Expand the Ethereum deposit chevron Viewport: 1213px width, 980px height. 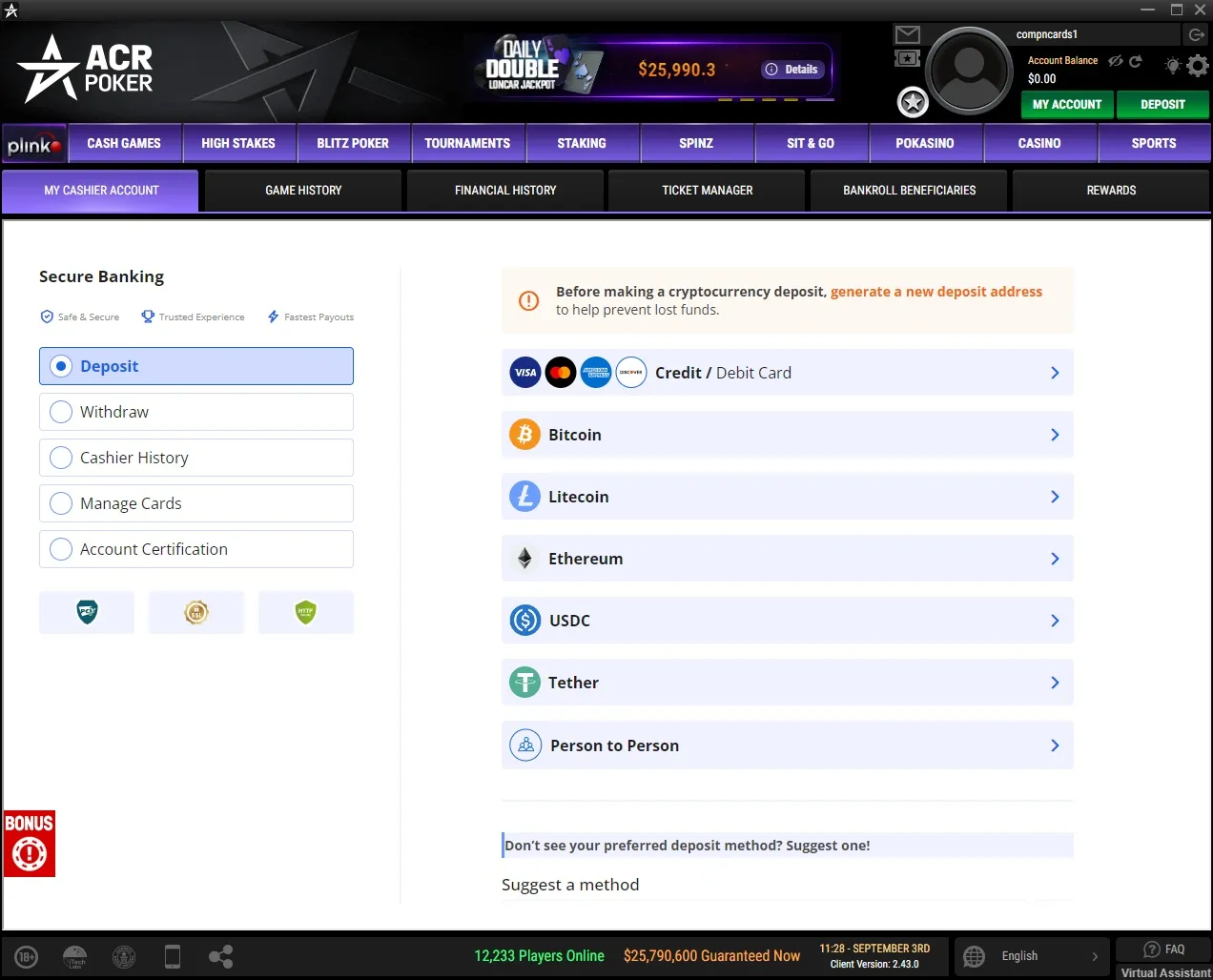(1055, 559)
